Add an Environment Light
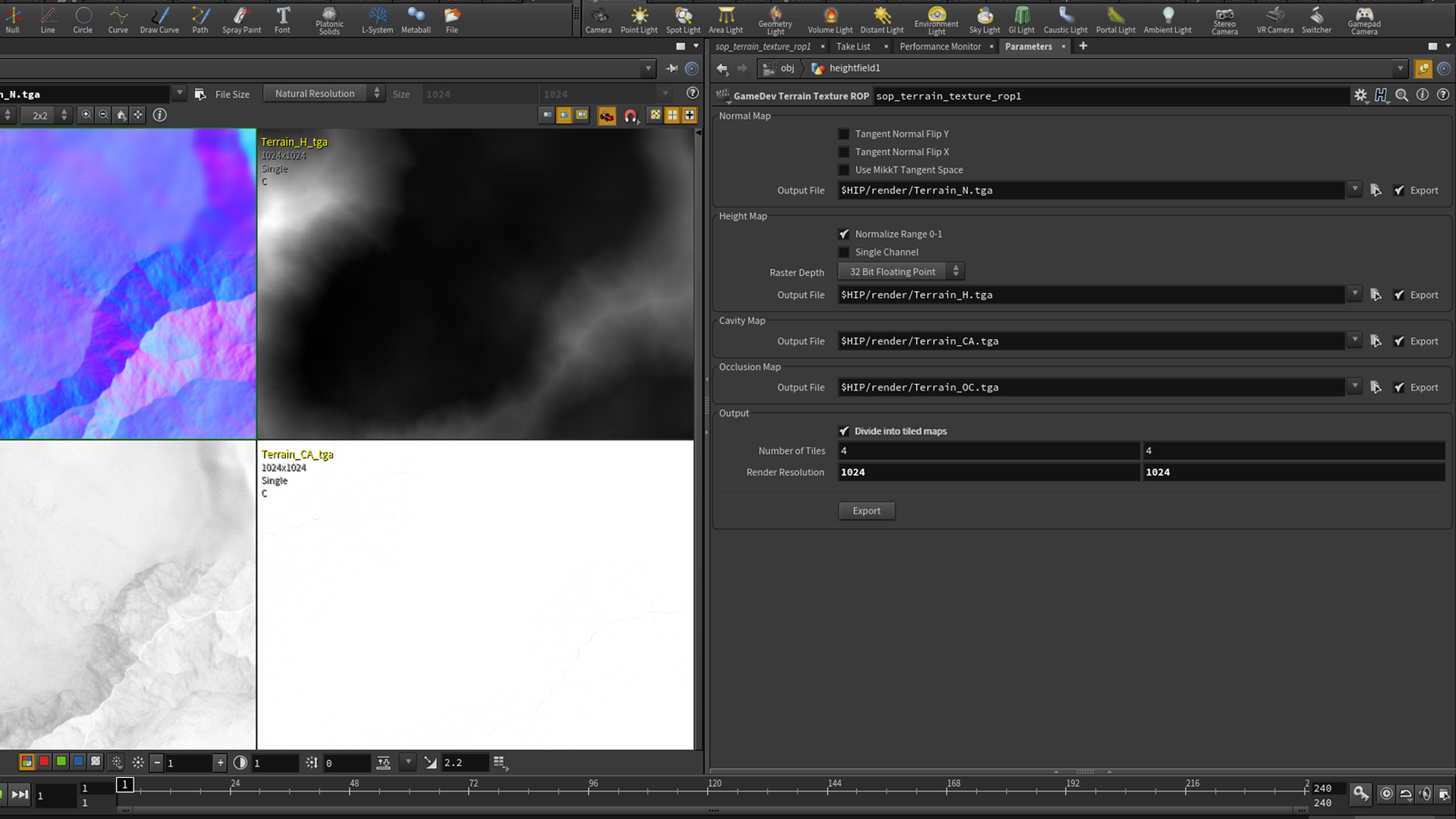This screenshot has height=819, width=1456. (x=937, y=19)
